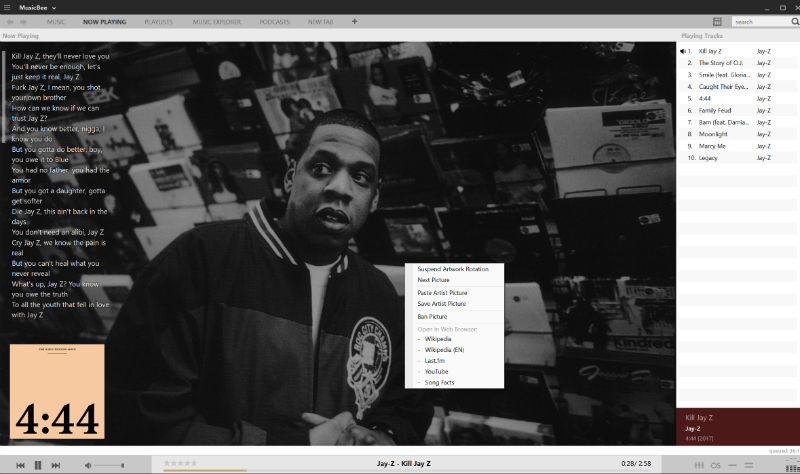
Task: Toggle the last.fm scrobble icon
Action: [716, 465]
